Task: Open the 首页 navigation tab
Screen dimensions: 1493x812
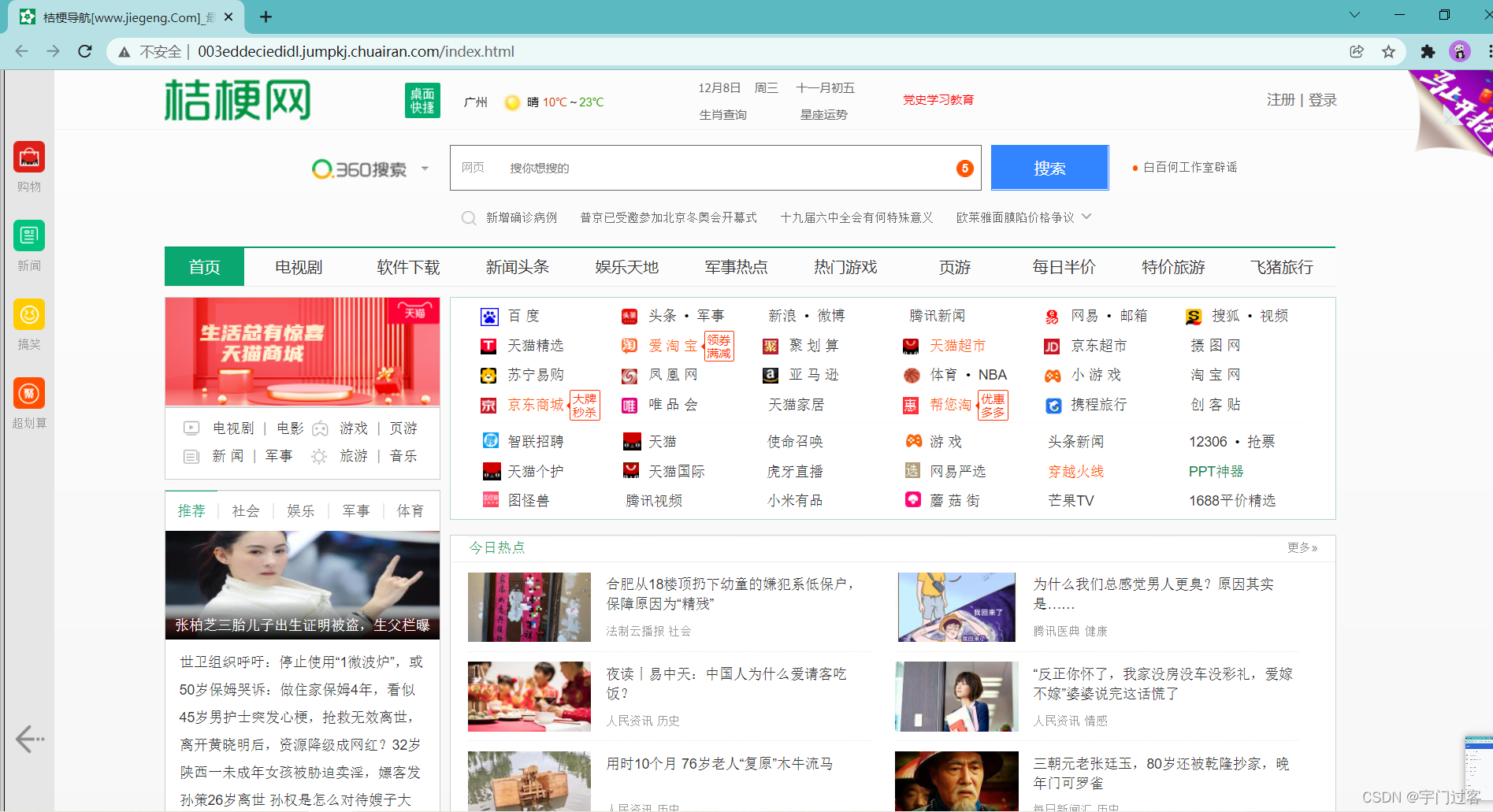Action: [x=204, y=267]
